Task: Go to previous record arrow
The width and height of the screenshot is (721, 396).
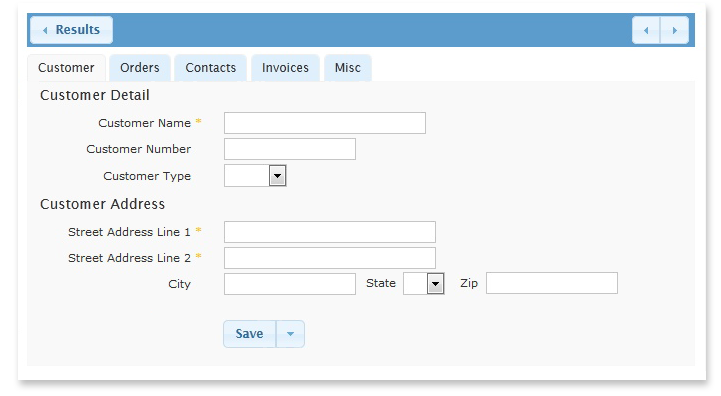Action: click(x=646, y=30)
